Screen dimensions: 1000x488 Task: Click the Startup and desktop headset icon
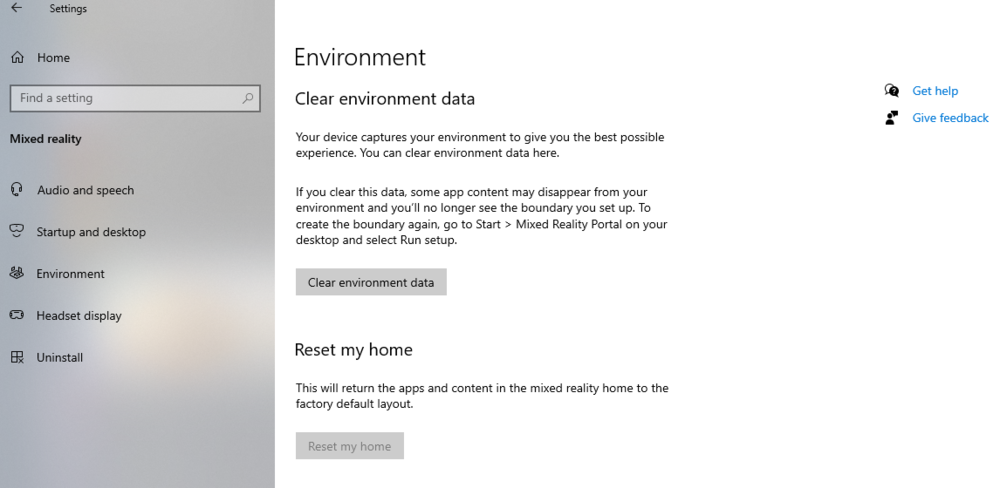[x=17, y=232]
